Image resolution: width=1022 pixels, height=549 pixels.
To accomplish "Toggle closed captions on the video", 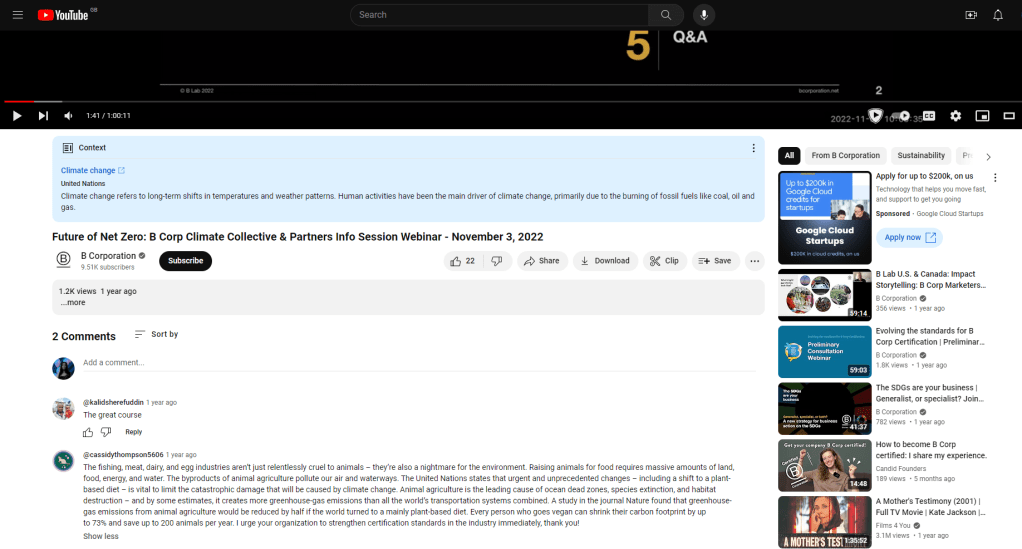I will tap(929, 116).
